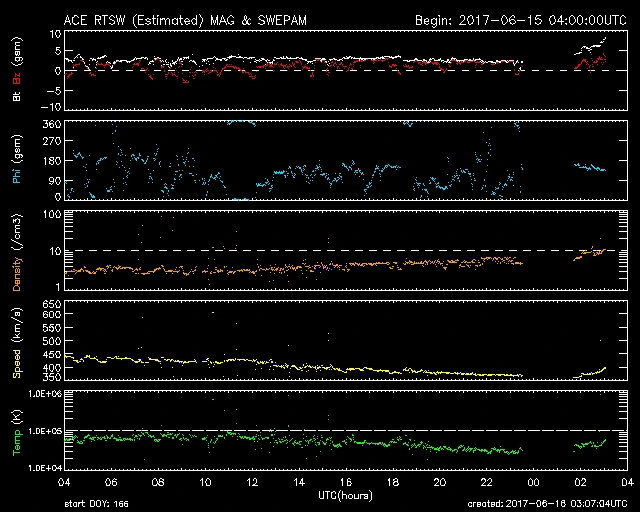Image resolution: width=640 pixels, height=512 pixels.
Task: Click the green Temp (K) axis label
Action: (x=16, y=432)
